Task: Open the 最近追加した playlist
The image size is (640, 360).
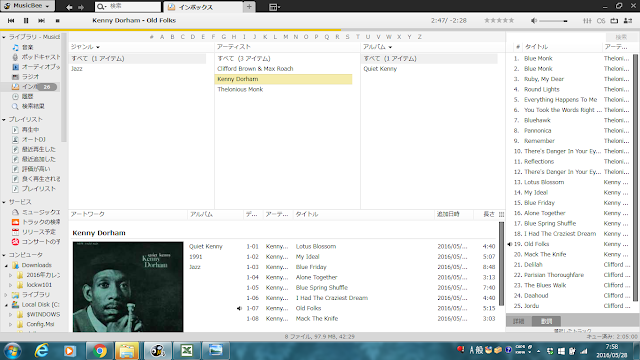Action: click(38, 159)
